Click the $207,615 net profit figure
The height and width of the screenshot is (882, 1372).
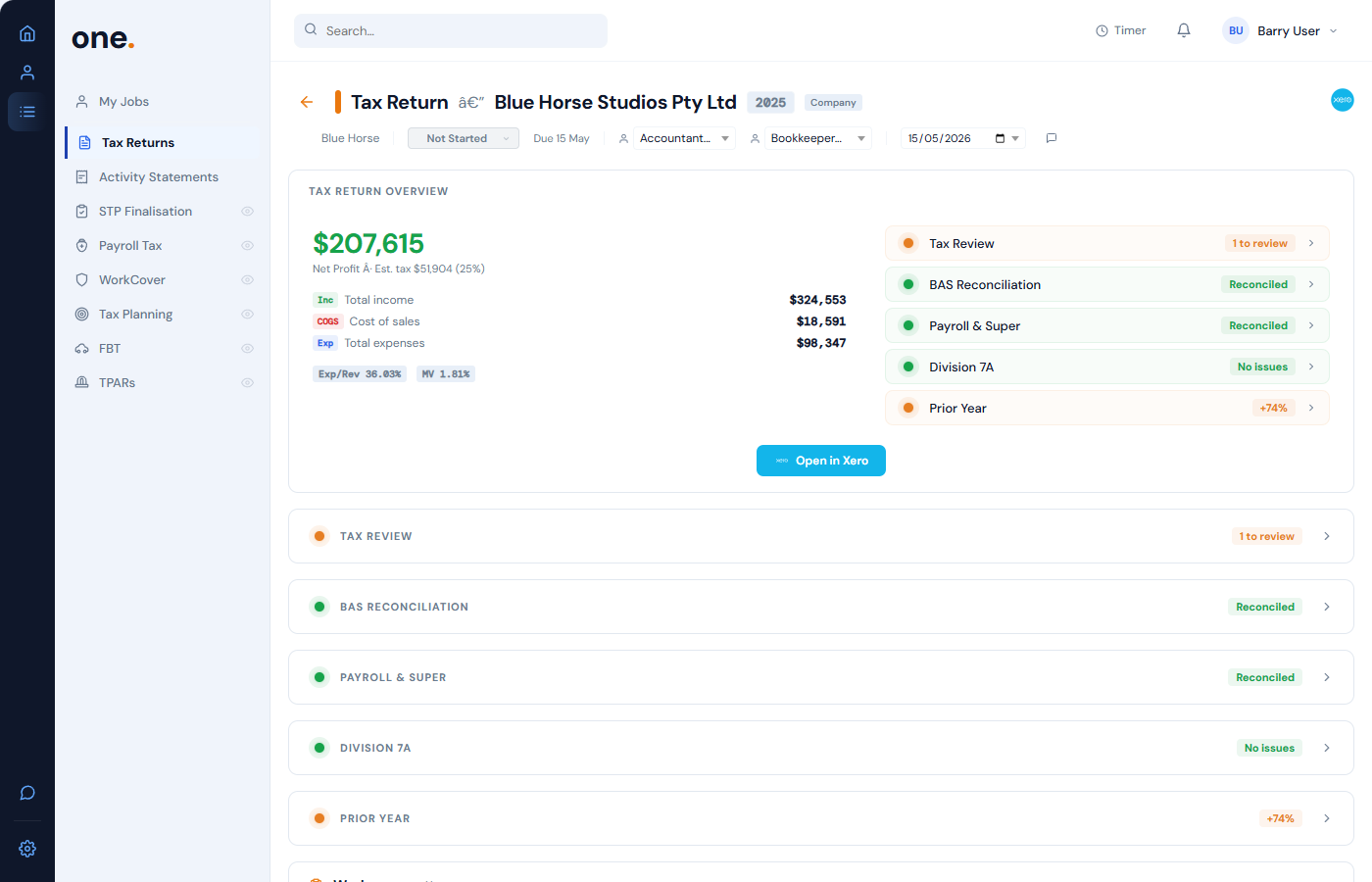[x=368, y=243]
